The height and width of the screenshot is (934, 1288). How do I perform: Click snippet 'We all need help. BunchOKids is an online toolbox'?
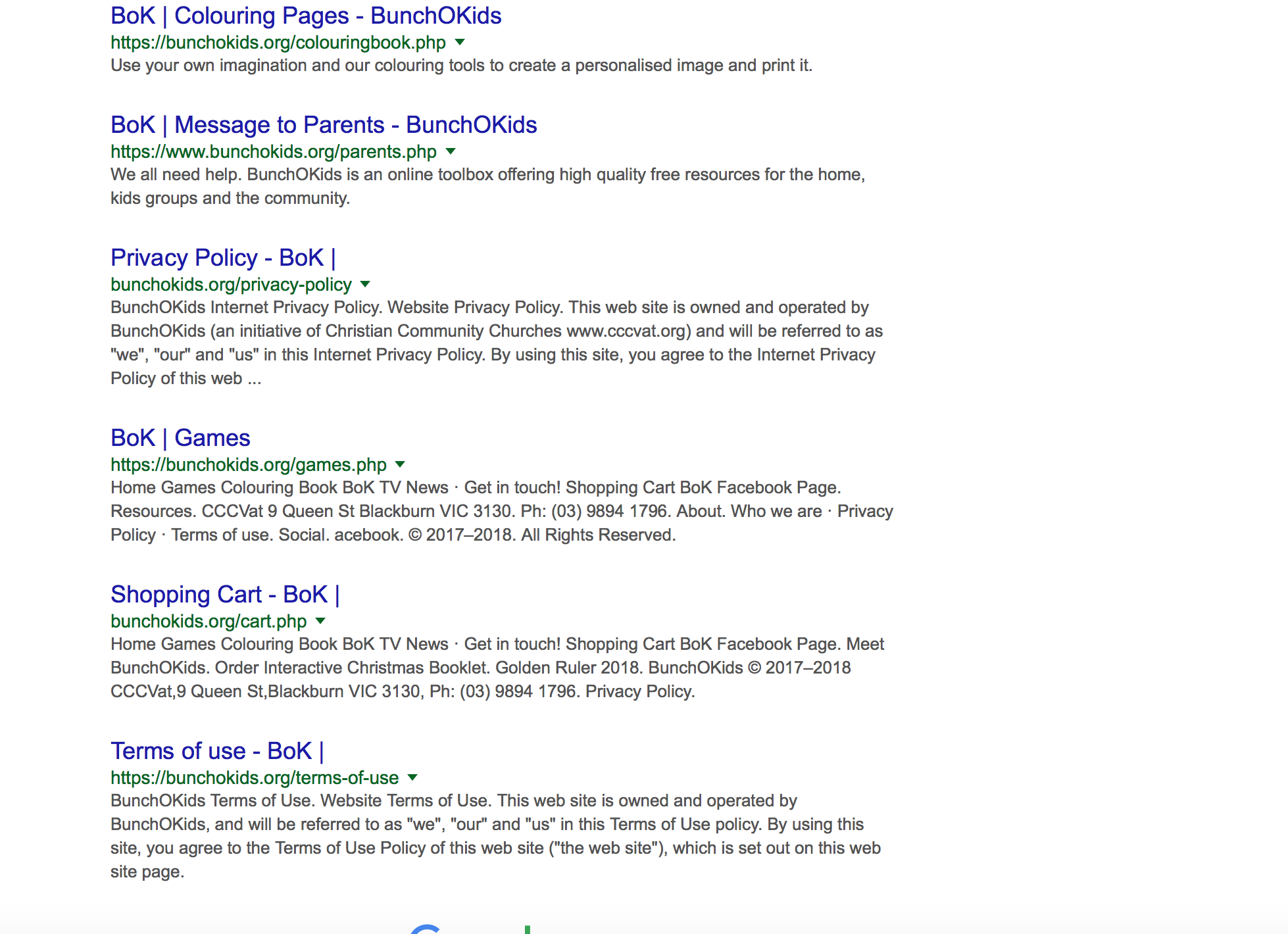click(x=487, y=186)
